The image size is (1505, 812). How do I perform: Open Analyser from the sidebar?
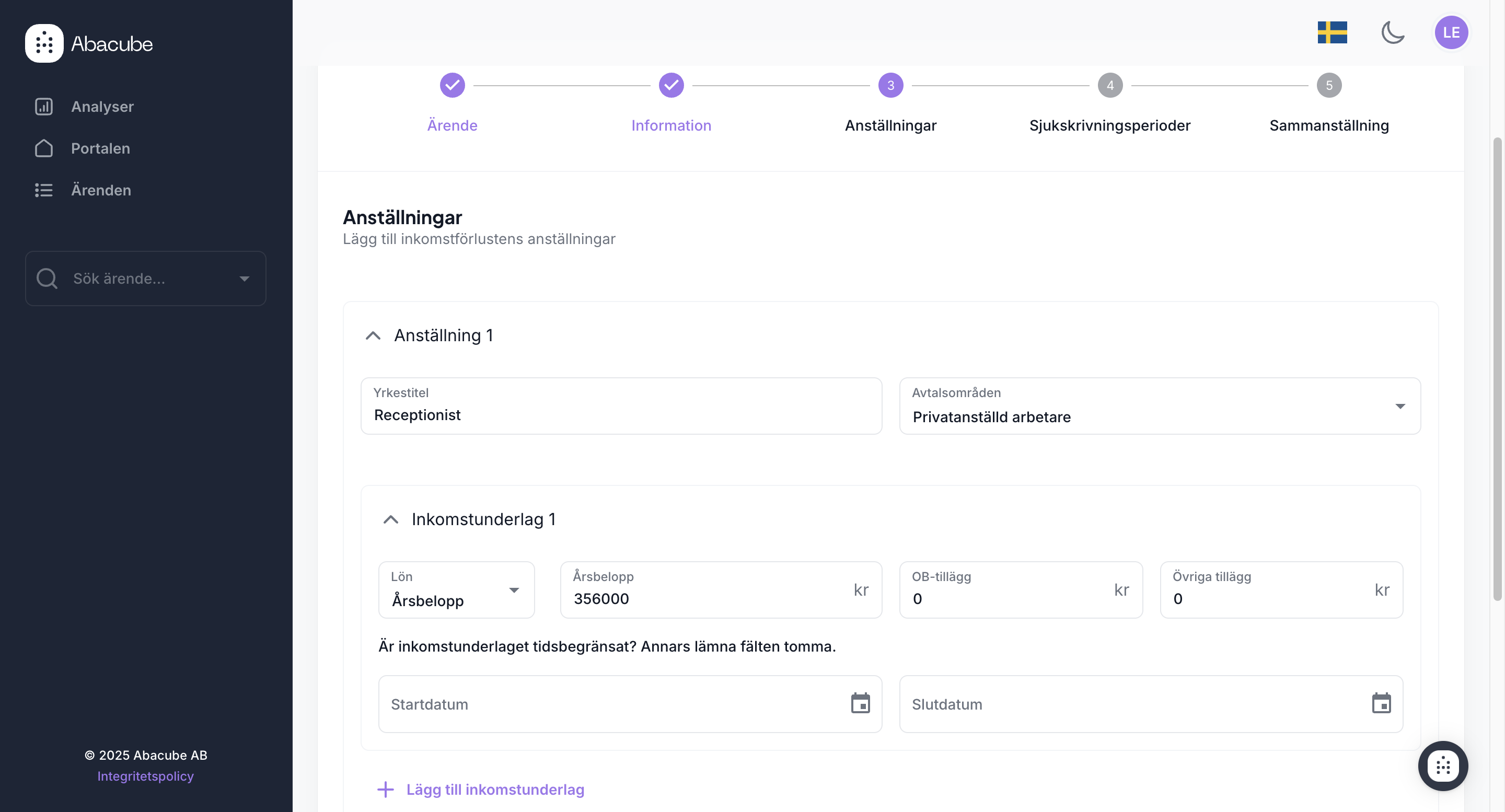[x=102, y=106]
